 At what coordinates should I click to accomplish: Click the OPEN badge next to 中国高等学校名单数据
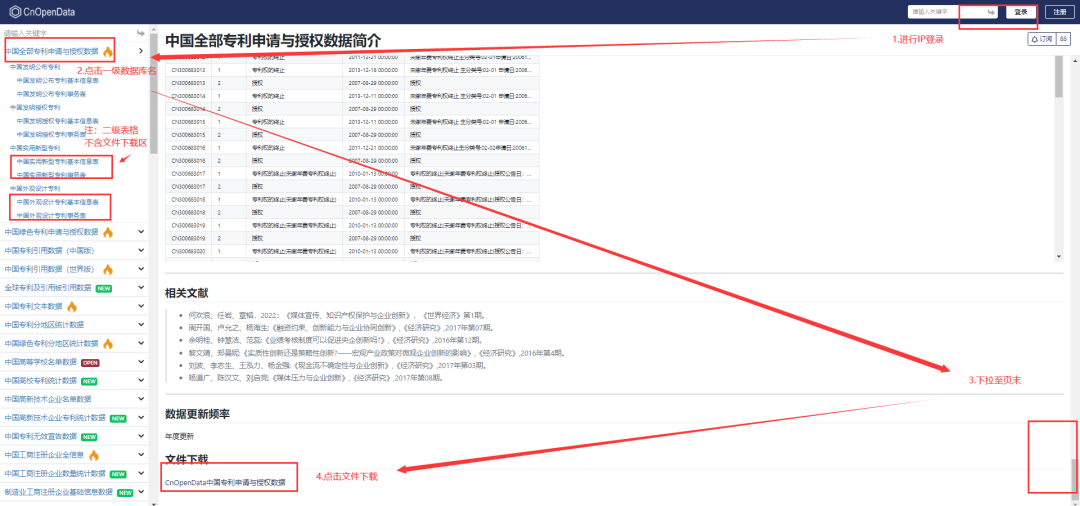(89, 362)
